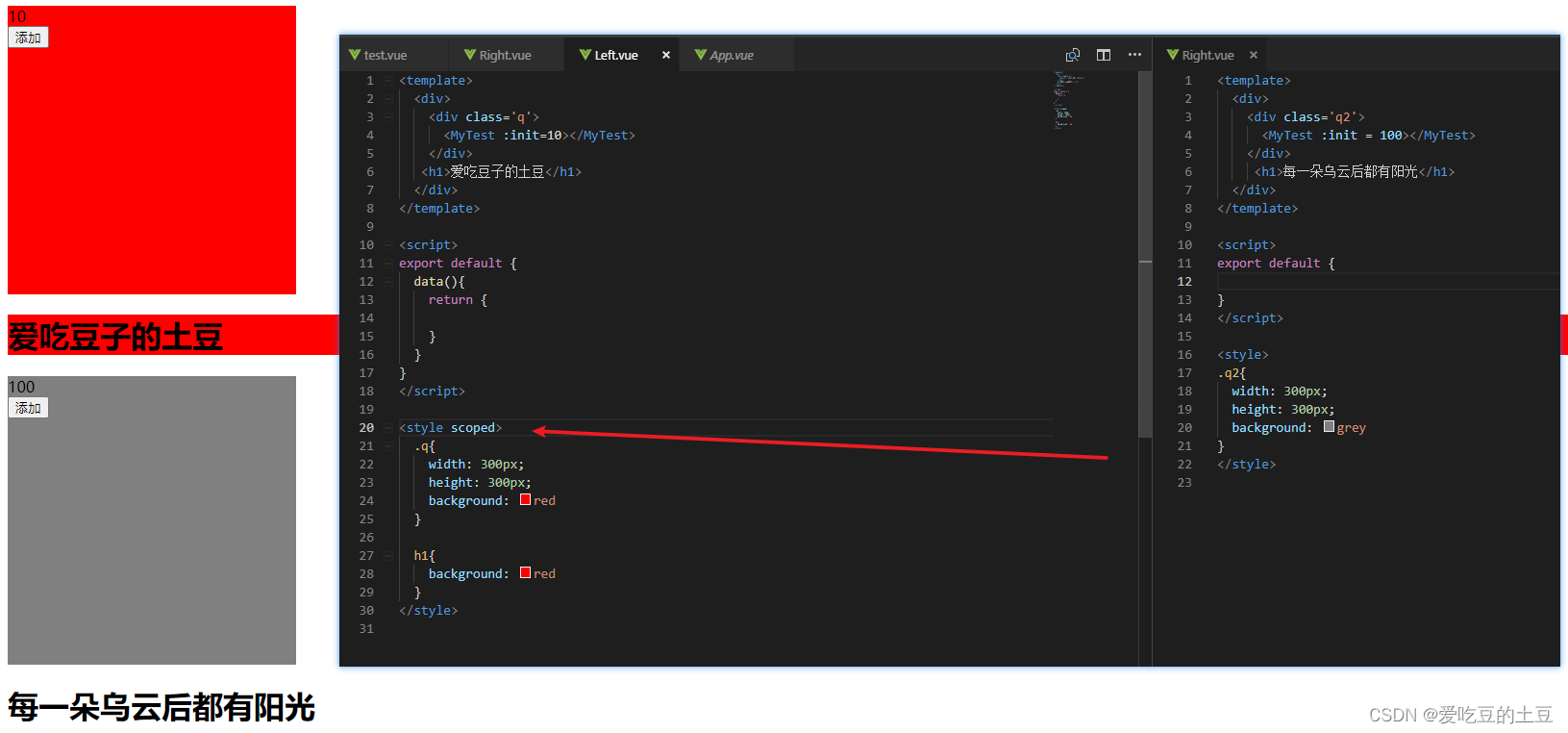The height and width of the screenshot is (733, 1568).
Task: Fold the outer div at line 2 in Left.vue
Action: coord(388,99)
